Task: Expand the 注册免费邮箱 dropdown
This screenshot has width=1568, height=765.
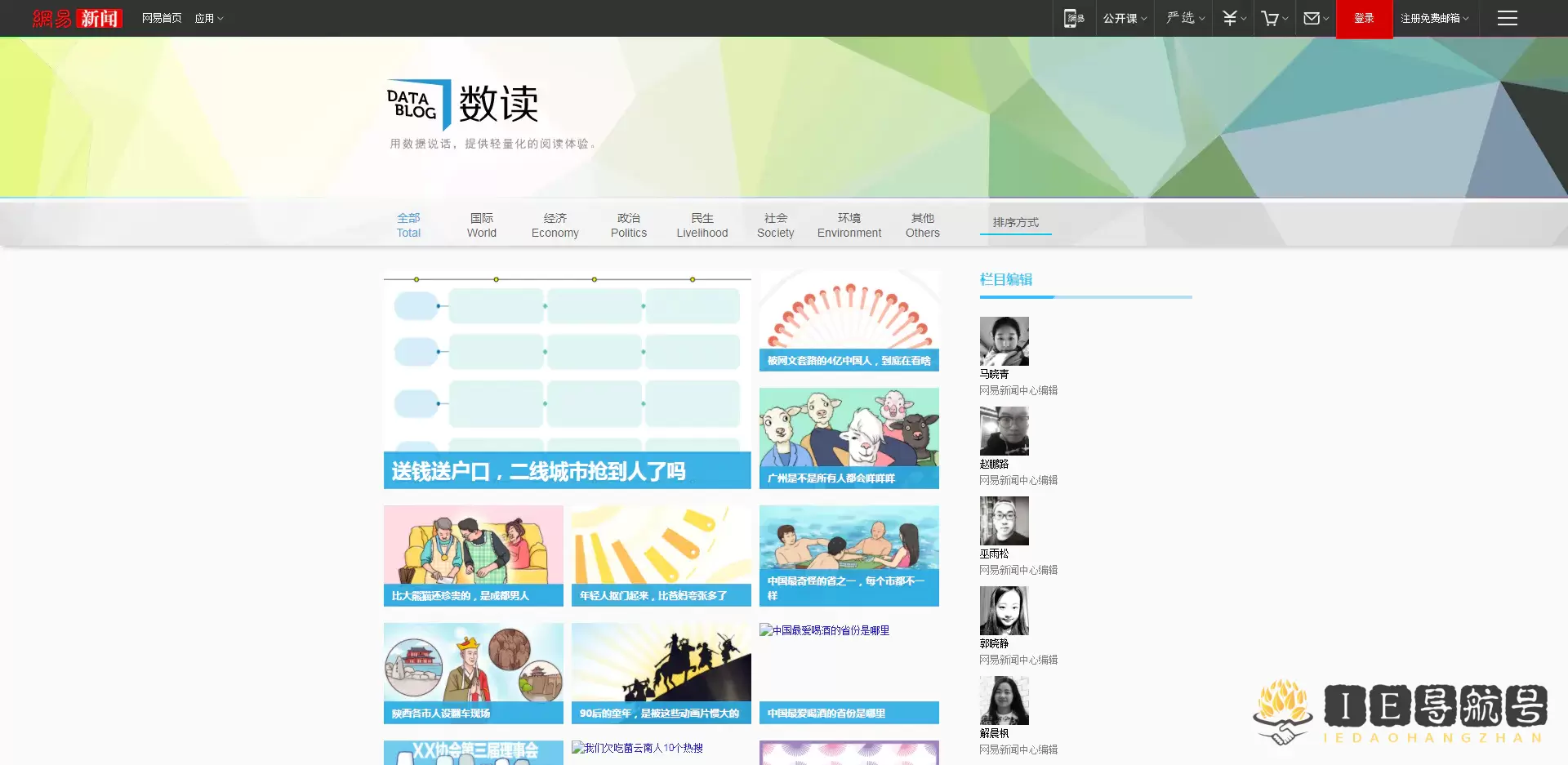Action: click(1434, 18)
